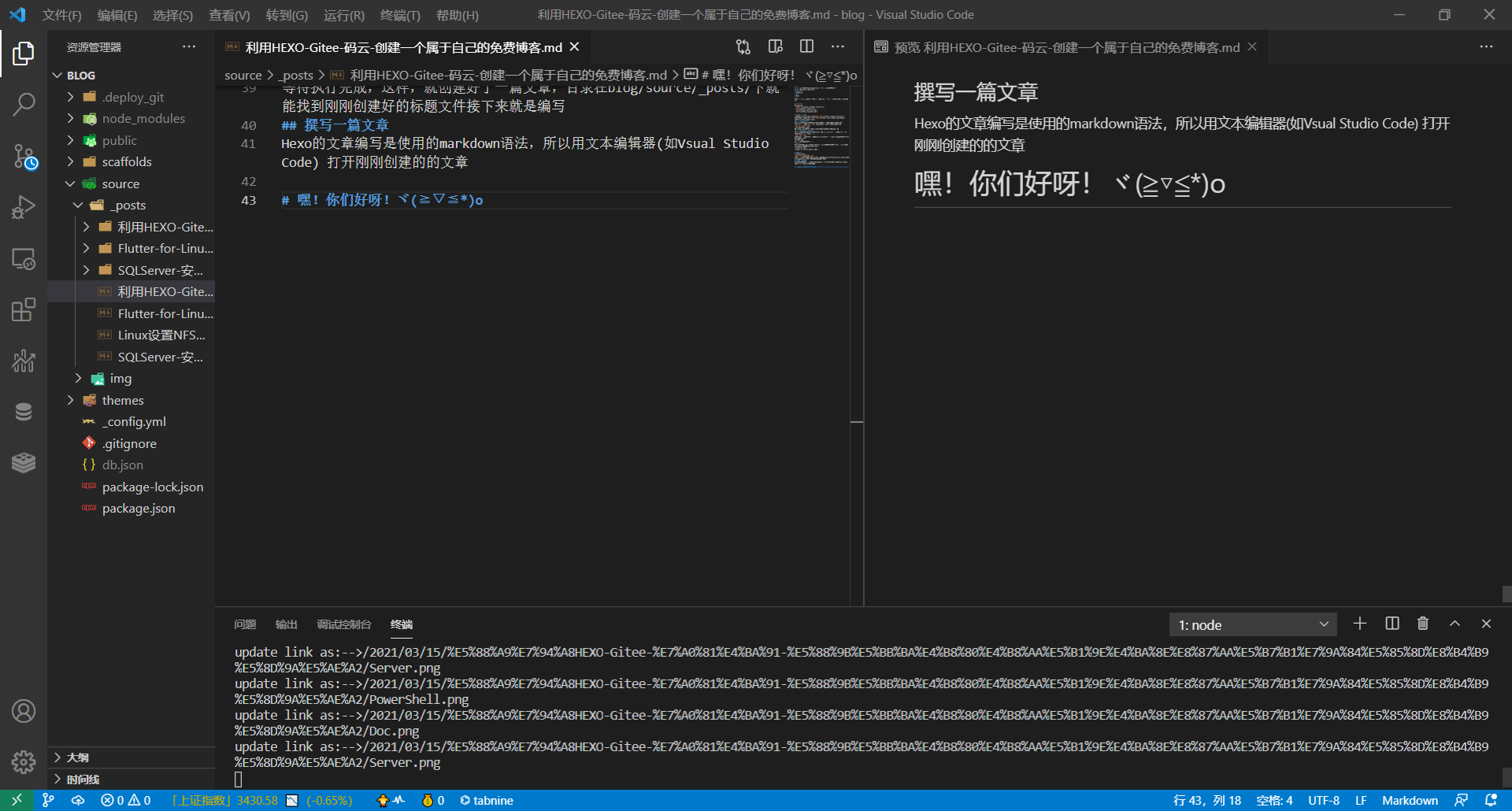
Task: Open the Search view in the activity bar
Action: tap(24, 104)
